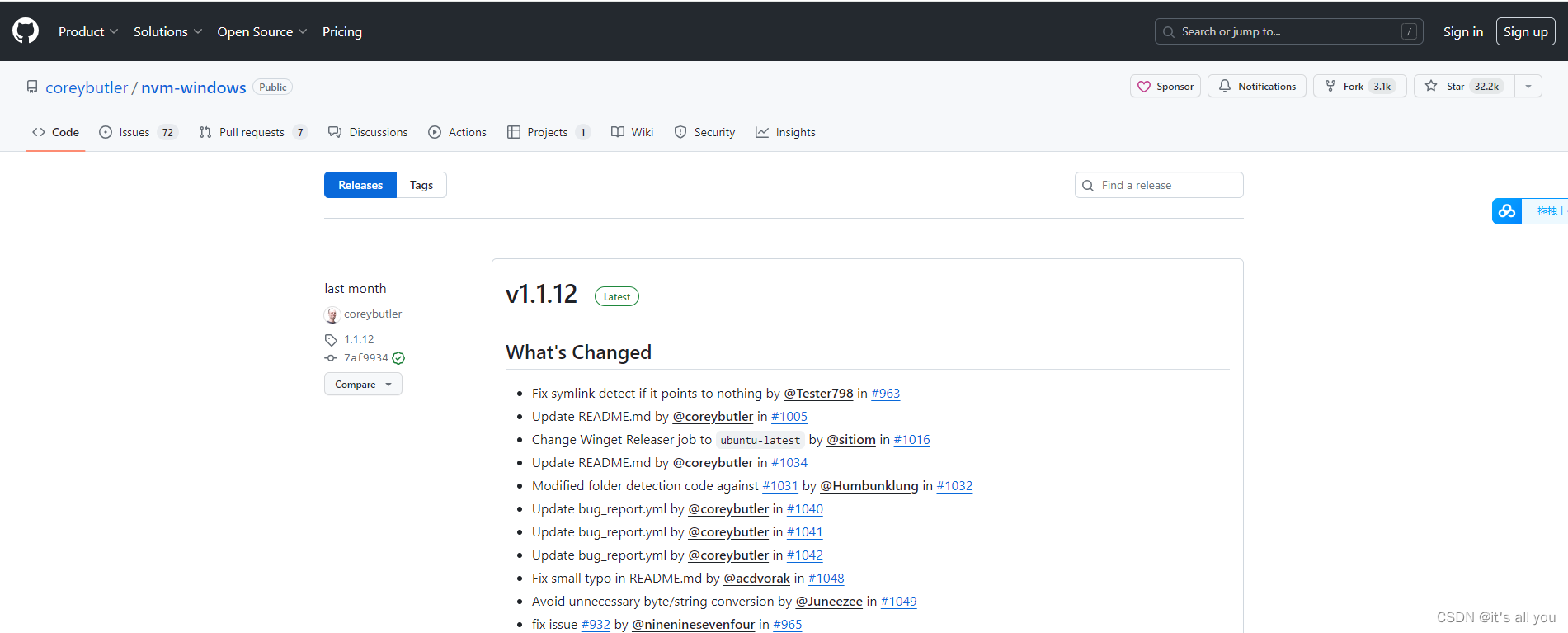Expand the star lists dropdown arrow
The image size is (1568, 633).
click(x=1528, y=86)
